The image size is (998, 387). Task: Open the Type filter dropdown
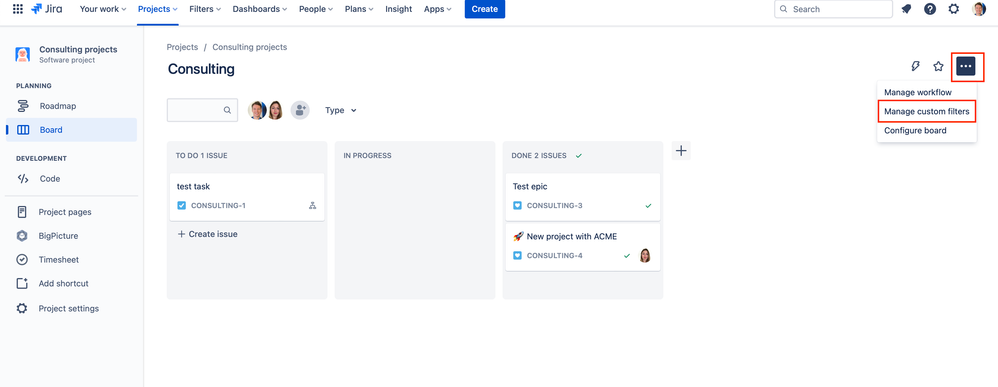click(341, 110)
